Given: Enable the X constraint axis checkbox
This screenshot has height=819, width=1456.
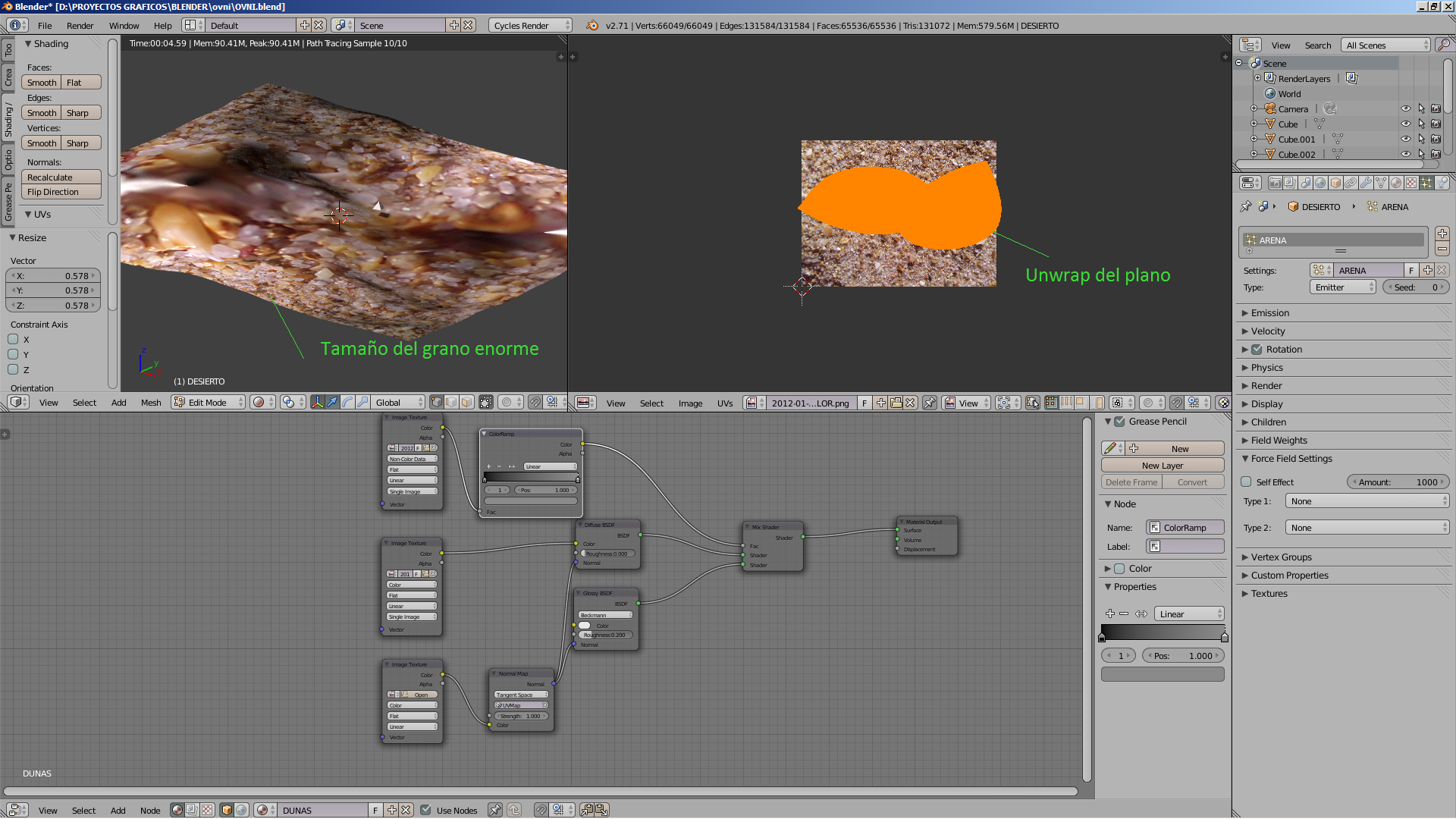Looking at the screenshot, I should coord(13,340).
